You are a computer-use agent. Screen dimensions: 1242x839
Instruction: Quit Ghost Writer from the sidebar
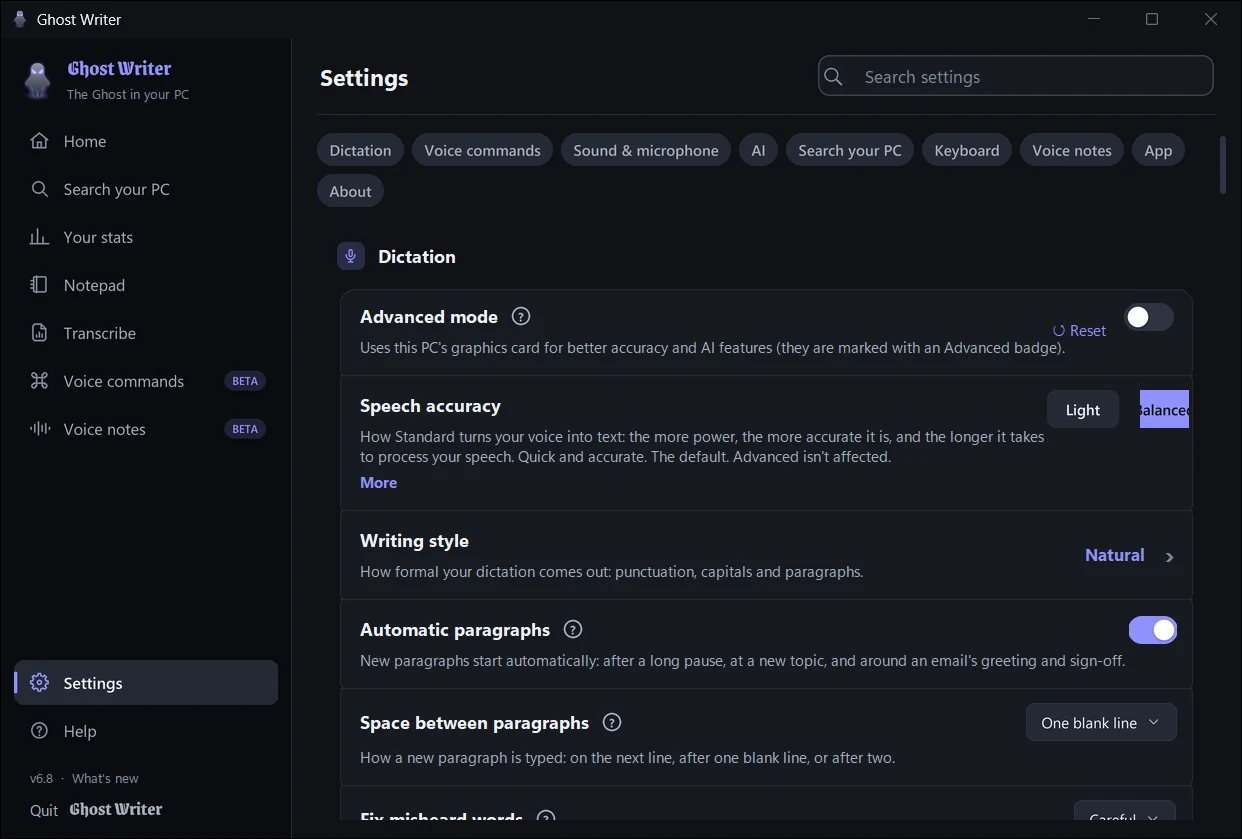(x=96, y=810)
